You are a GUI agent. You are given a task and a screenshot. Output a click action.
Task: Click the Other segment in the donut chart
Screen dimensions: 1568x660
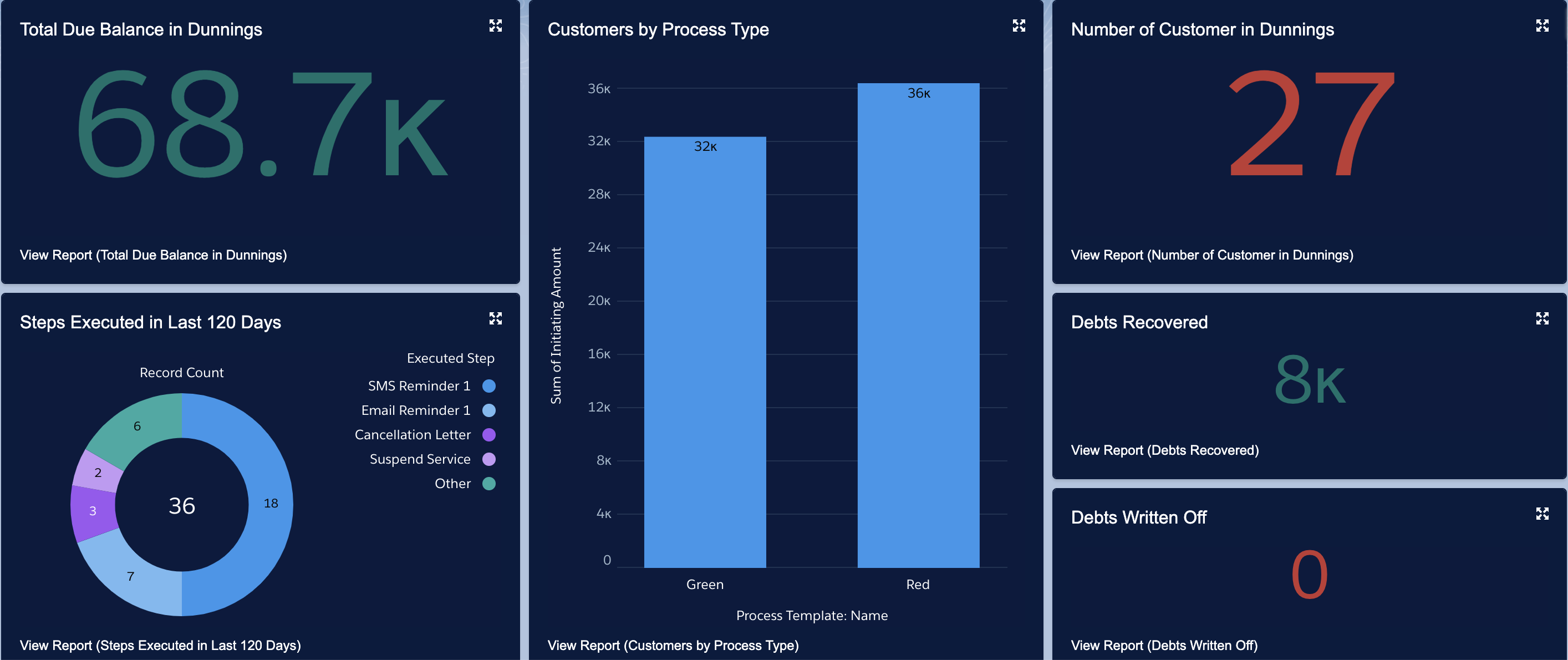pyautogui.click(x=138, y=426)
